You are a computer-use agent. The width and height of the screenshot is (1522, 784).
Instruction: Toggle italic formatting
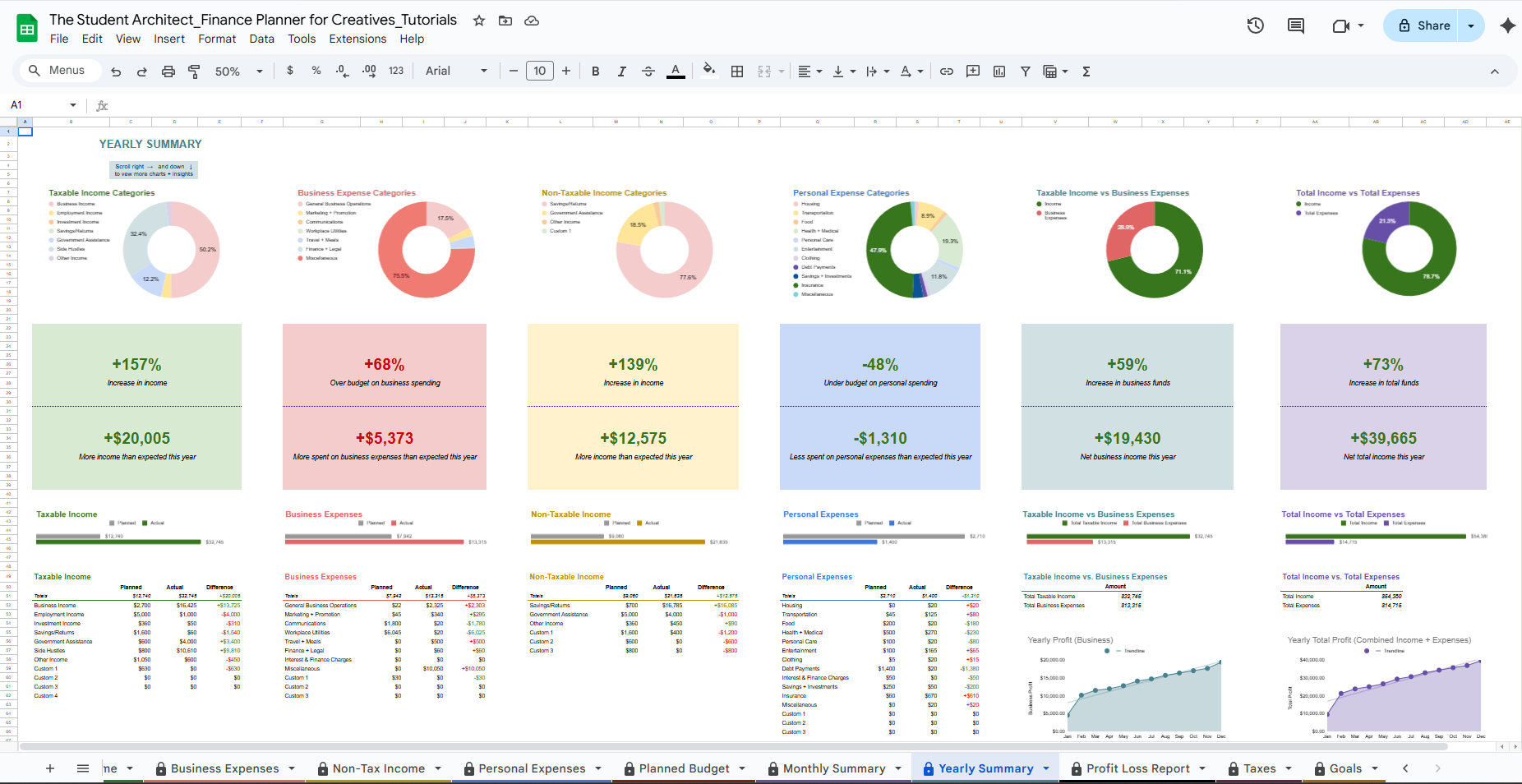tap(622, 71)
